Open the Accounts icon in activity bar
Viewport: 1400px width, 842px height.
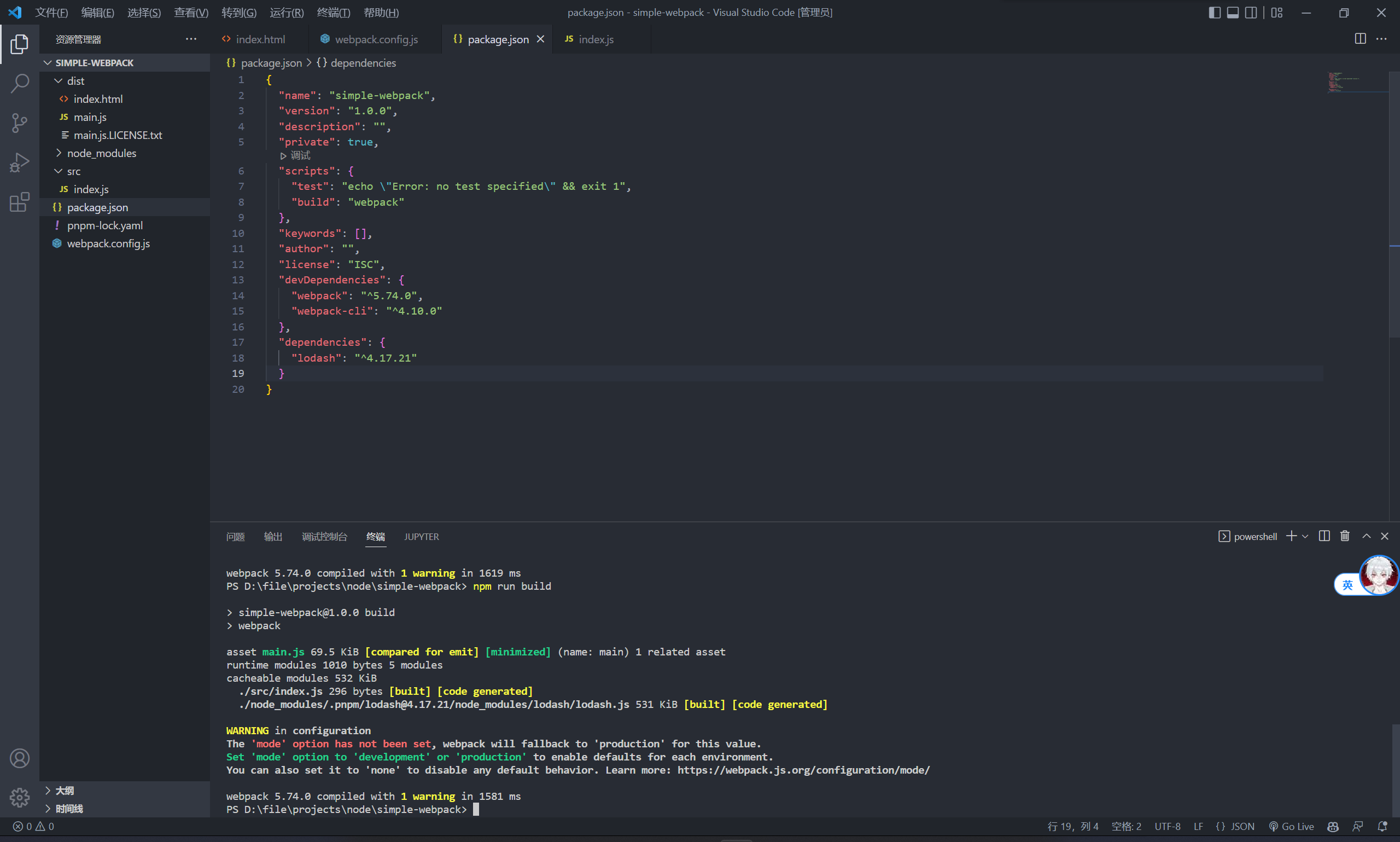tap(19, 758)
